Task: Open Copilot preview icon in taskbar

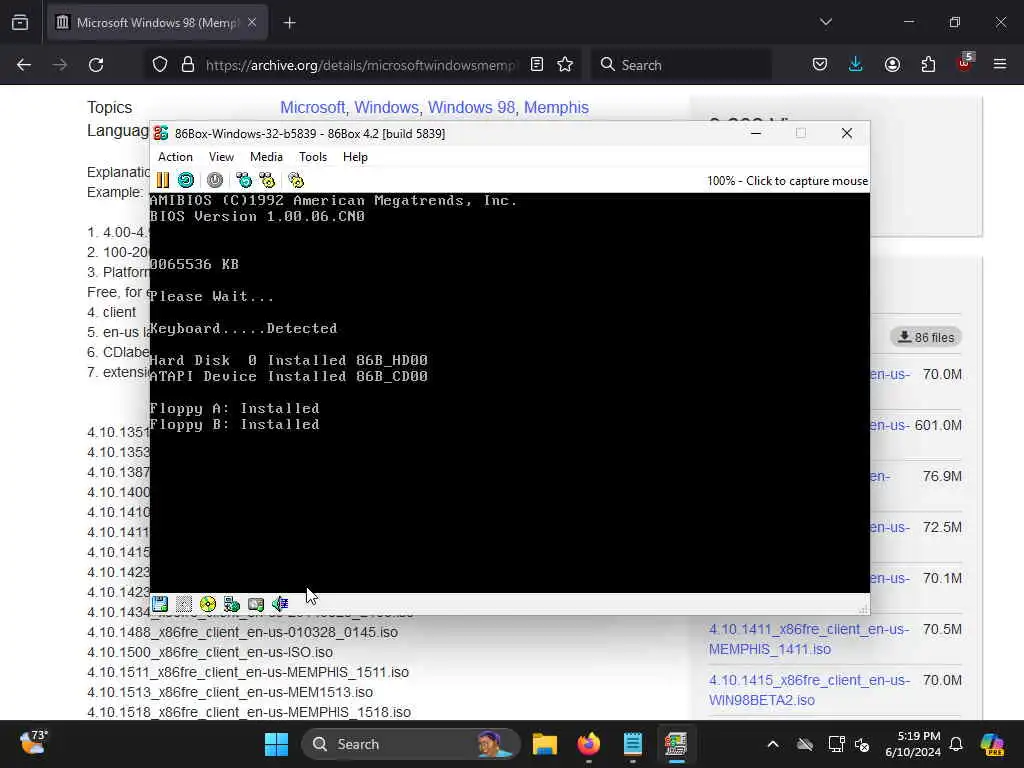Action: point(992,744)
